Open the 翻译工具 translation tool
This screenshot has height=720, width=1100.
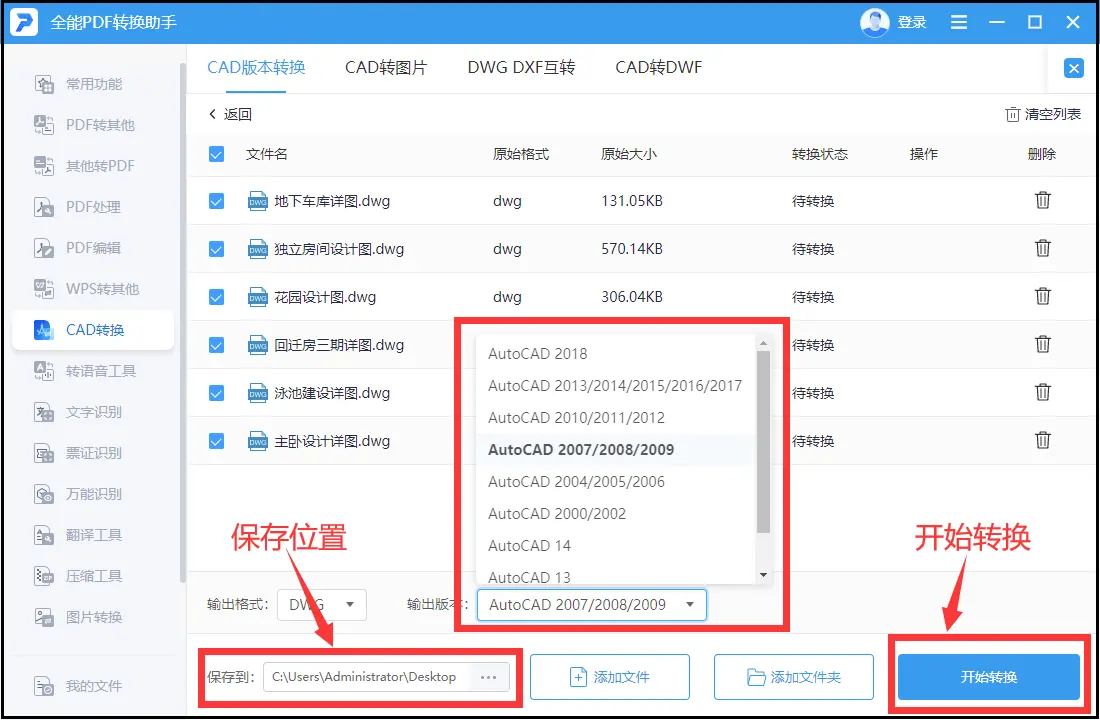click(94, 535)
